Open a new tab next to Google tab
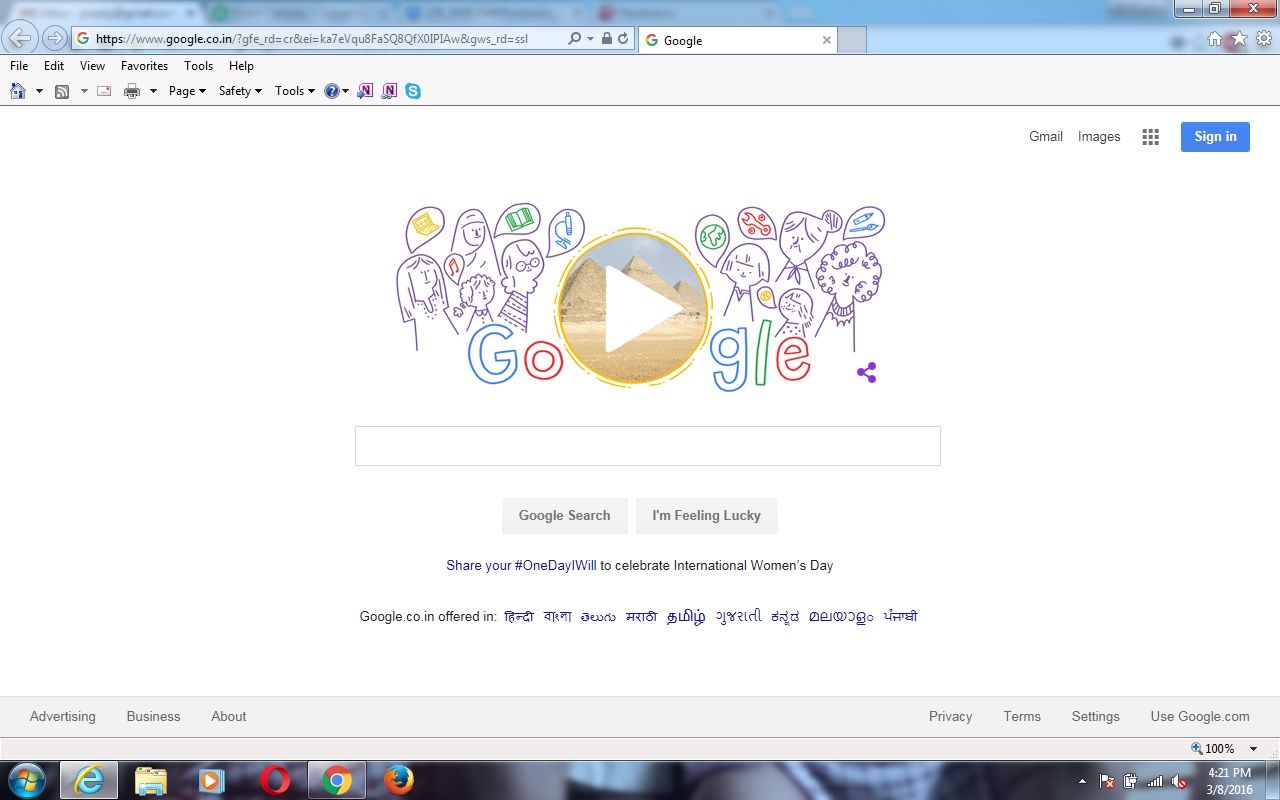This screenshot has width=1280, height=800. (x=851, y=40)
